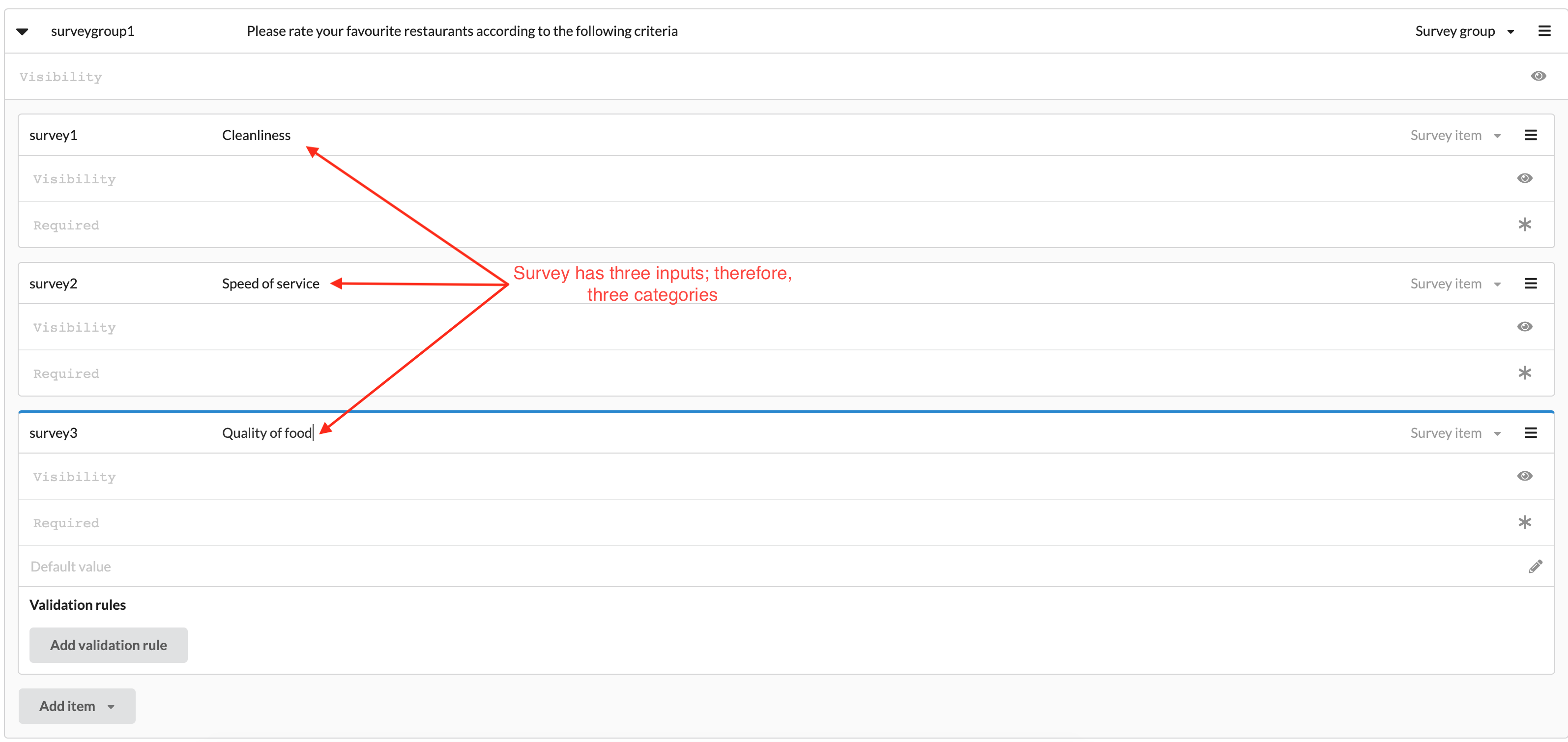Click the required asterisk for survey3
This screenshot has width=1568, height=742.
tap(1524, 522)
